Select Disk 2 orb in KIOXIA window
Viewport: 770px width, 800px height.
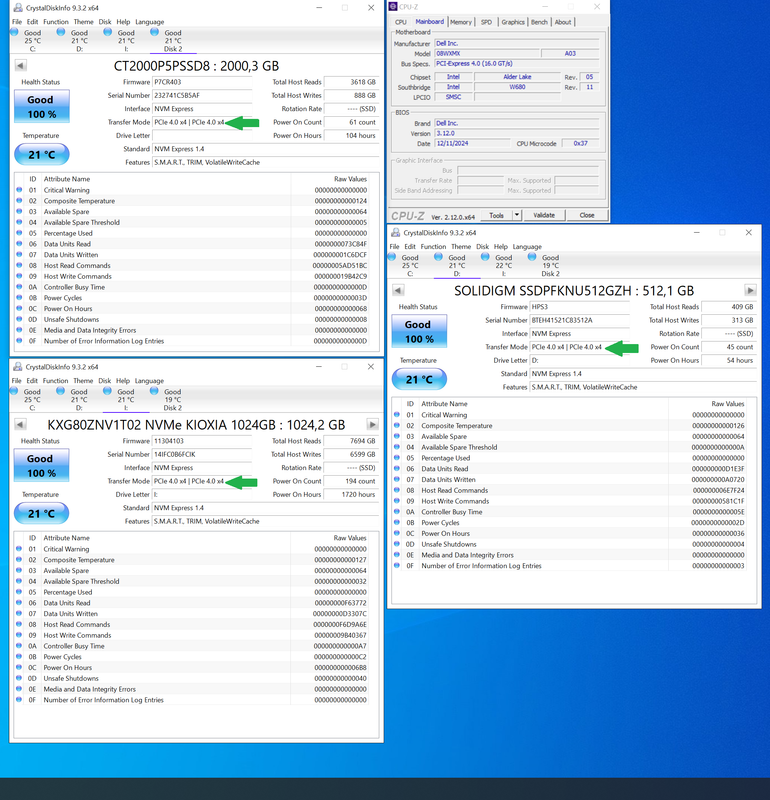(x=154, y=390)
